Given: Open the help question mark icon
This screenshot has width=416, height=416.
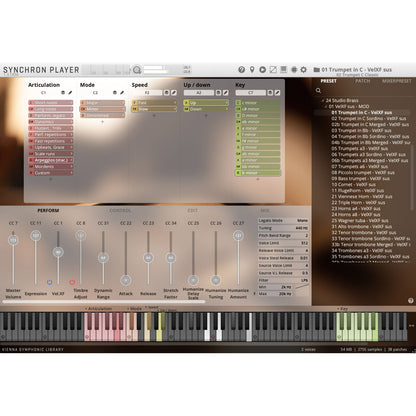Looking at the screenshot, I should 242,69.
